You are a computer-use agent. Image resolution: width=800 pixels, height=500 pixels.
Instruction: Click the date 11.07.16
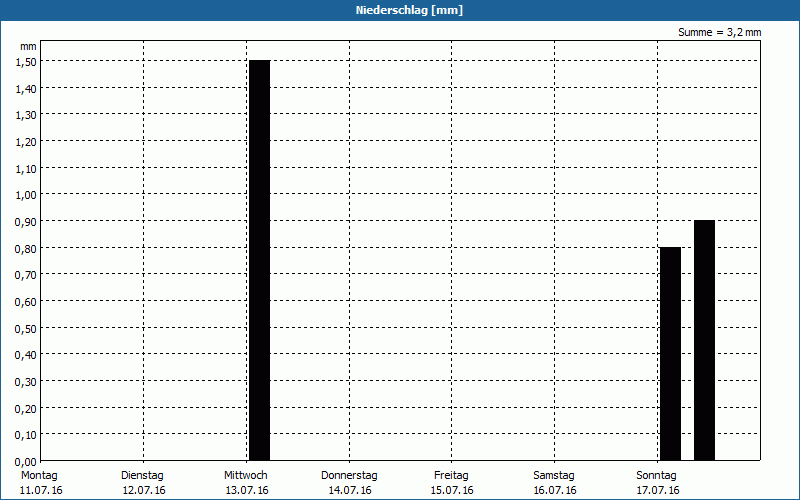click(x=41, y=491)
